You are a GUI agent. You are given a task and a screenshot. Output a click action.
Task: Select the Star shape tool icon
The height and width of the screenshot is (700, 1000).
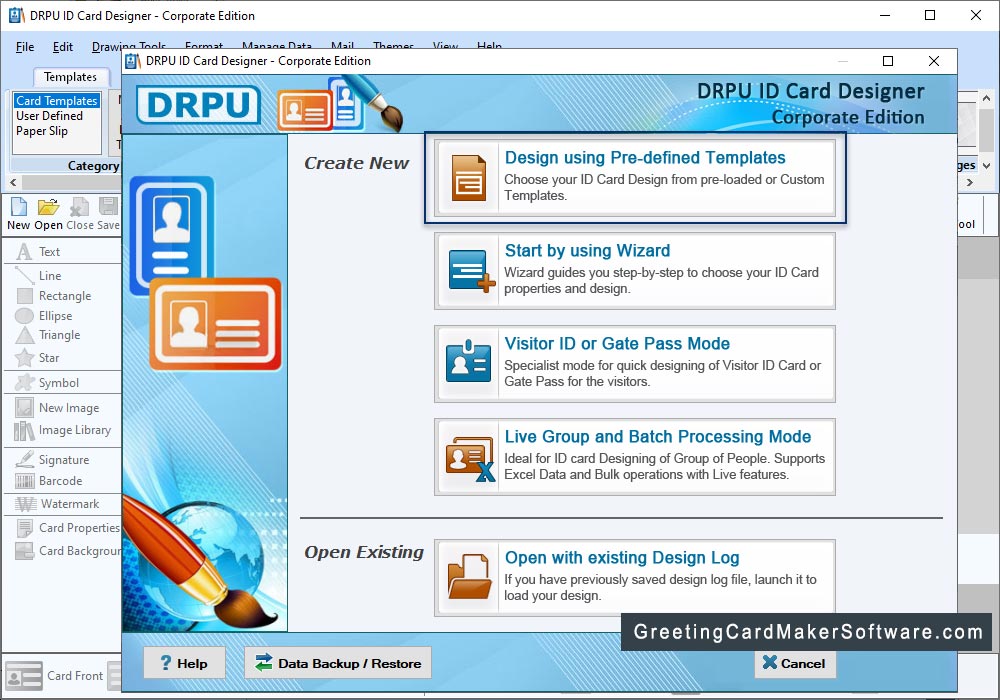(24, 358)
